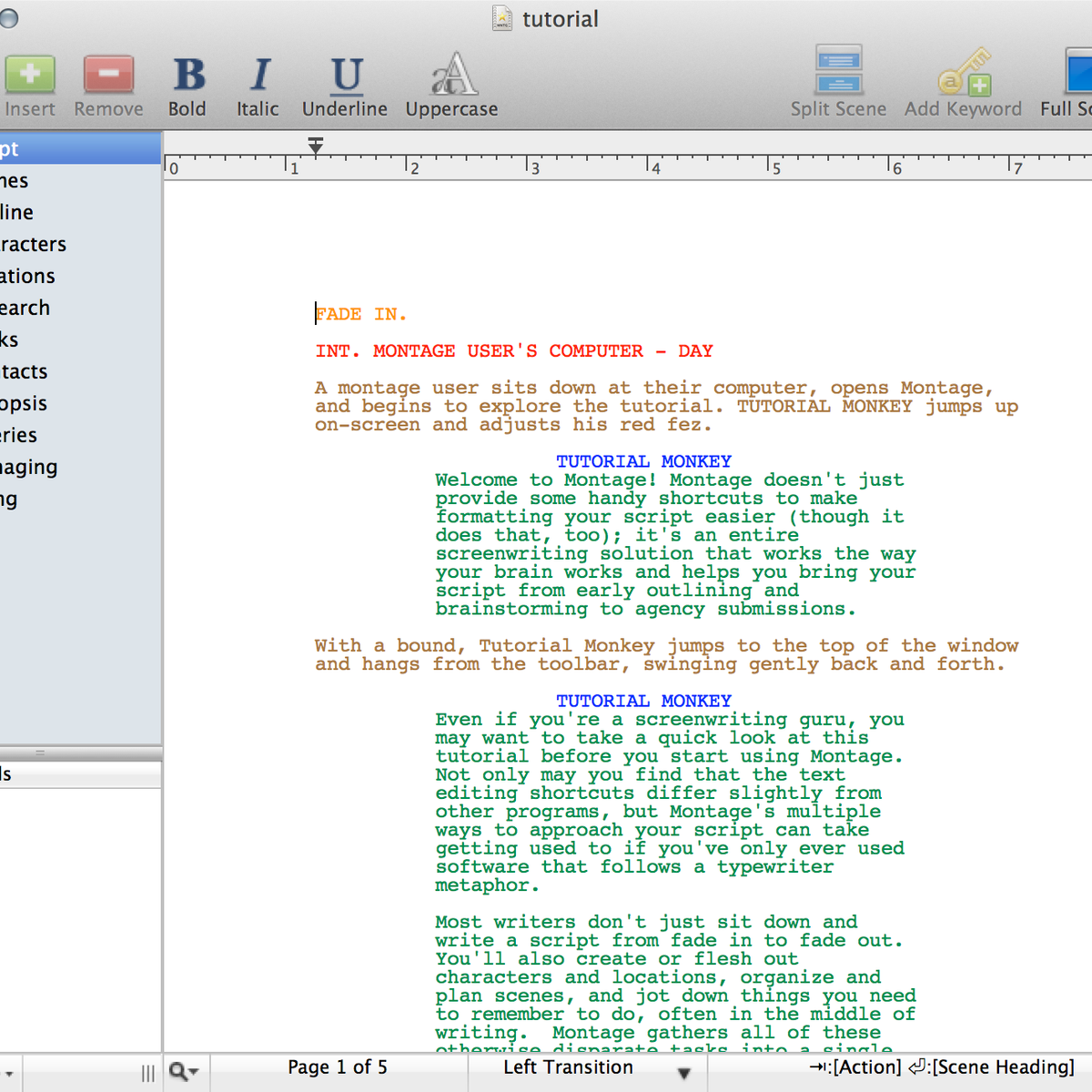Open the small dropdown arrow at bottom-left corner
1092x1092 pixels.
8,1074
